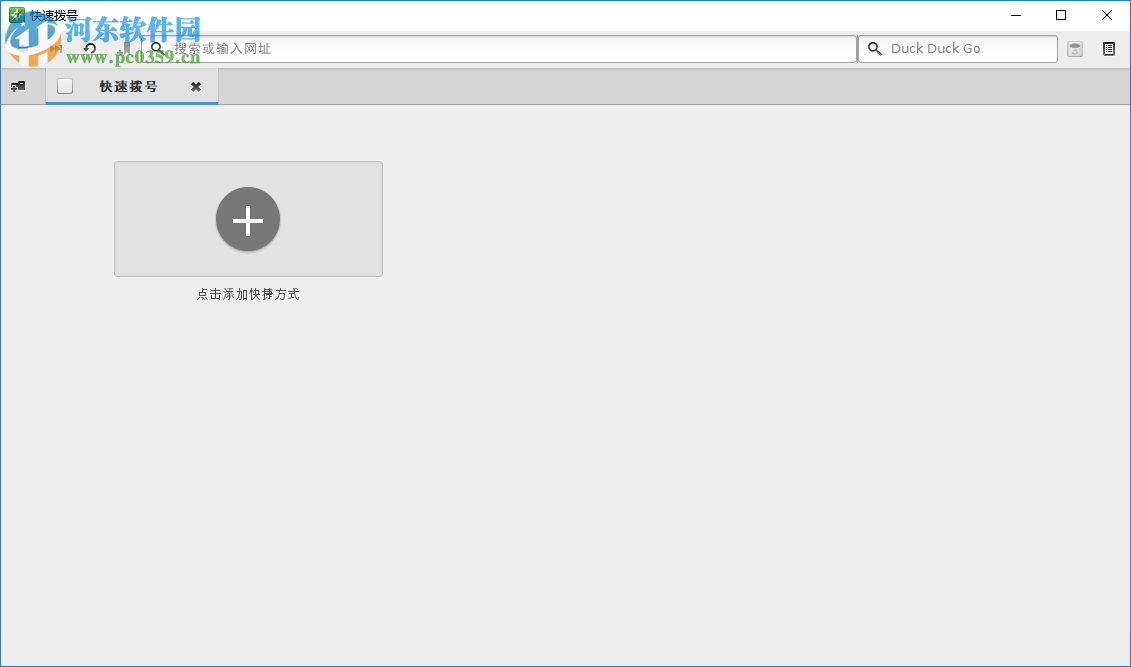Image resolution: width=1131 pixels, height=667 pixels.
Task: Click the new tab icon left of the tabs
Action: [19, 86]
